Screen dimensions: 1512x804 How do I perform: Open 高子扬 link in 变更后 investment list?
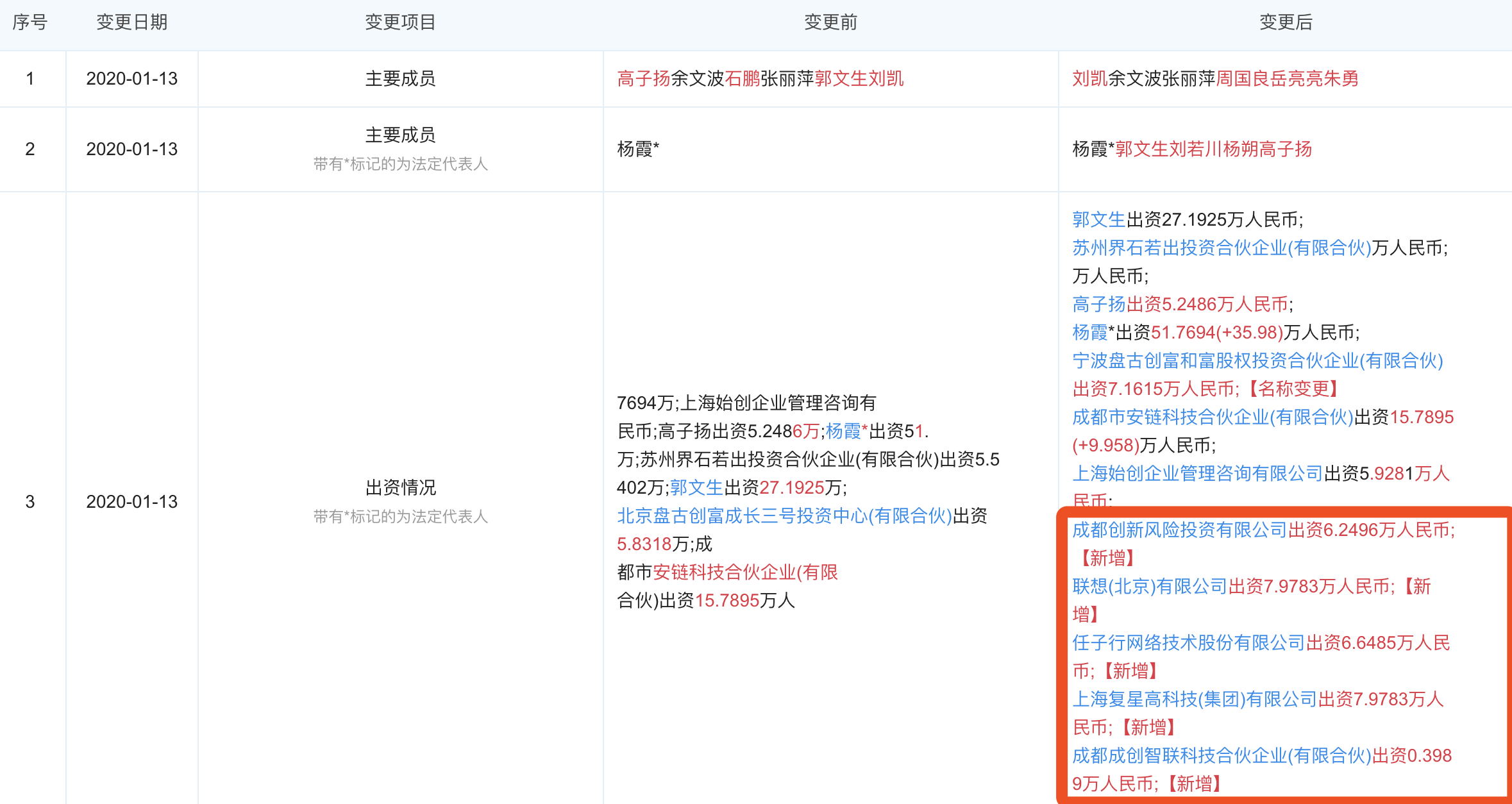pyautogui.click(x=1099, y=305)
